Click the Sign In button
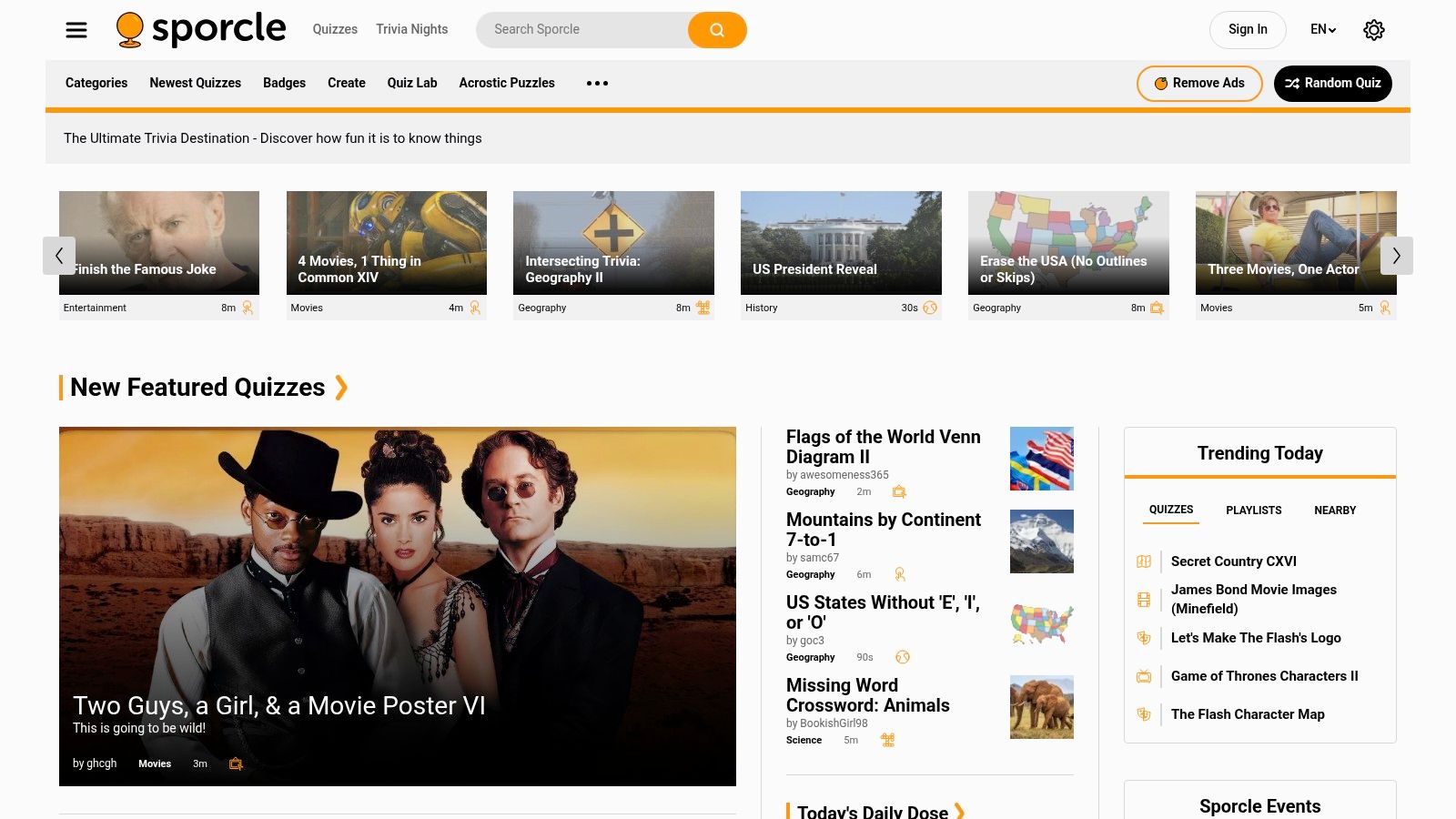 pyautogui.click(x=1247, y=30)
